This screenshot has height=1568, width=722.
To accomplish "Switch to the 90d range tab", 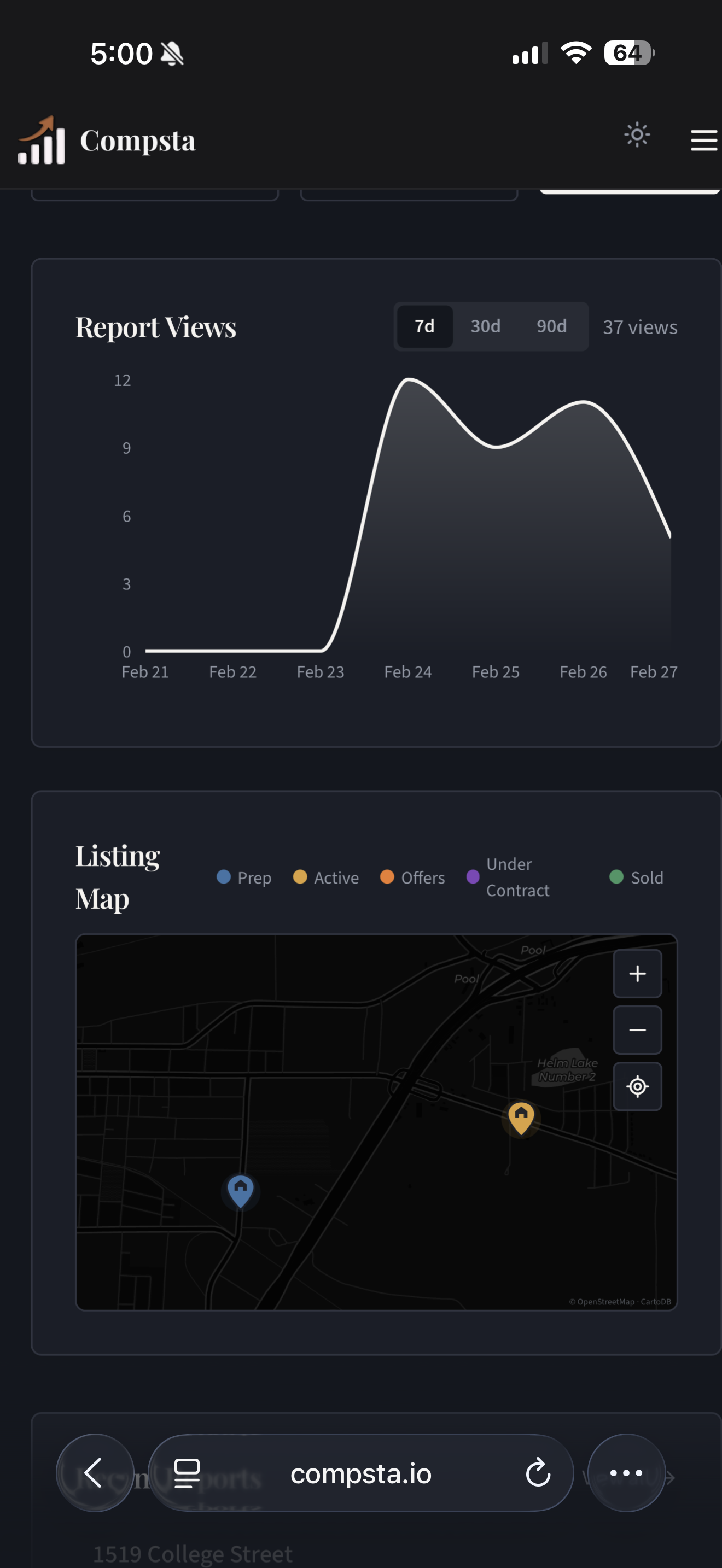I will (551, 326).
